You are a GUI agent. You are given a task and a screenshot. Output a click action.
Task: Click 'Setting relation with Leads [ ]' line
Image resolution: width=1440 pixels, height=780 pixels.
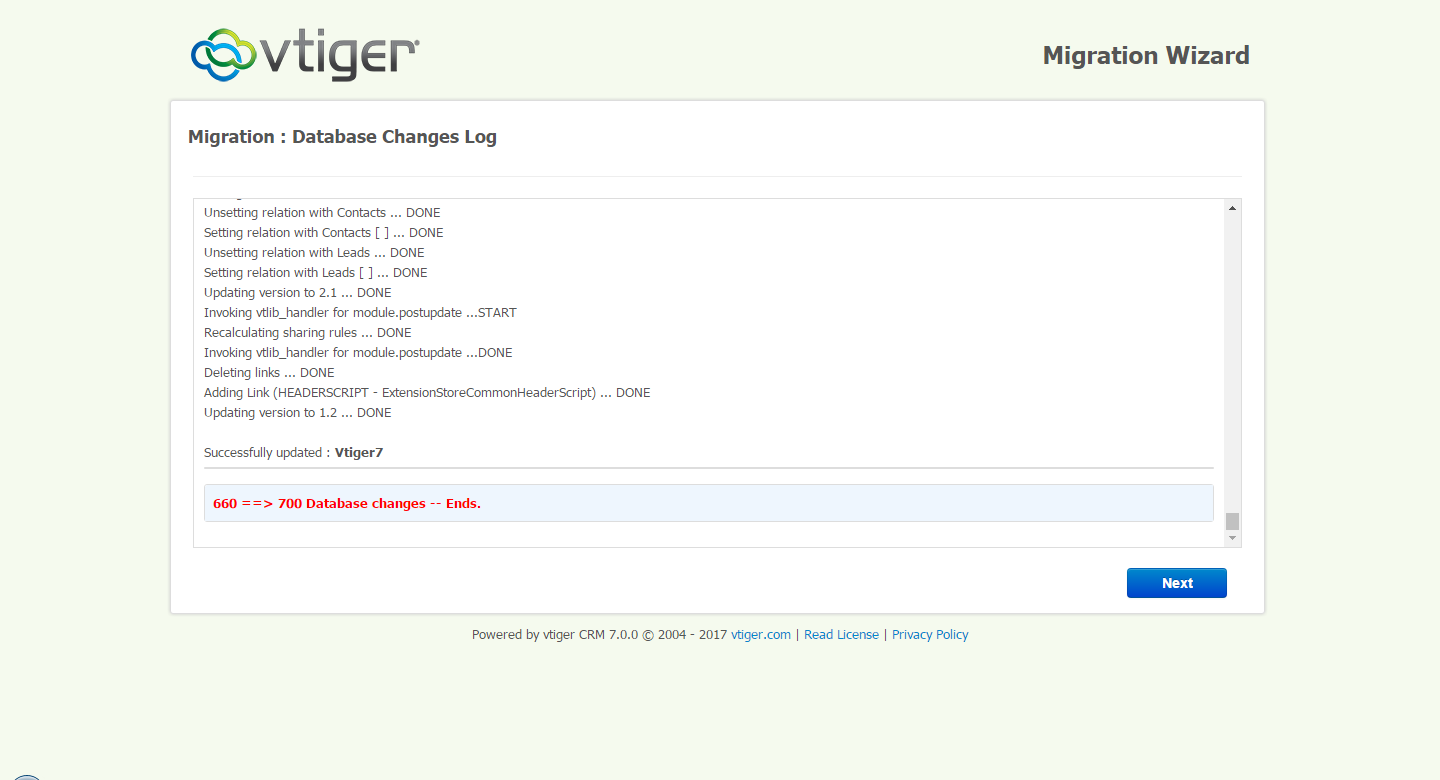[315, 273]
